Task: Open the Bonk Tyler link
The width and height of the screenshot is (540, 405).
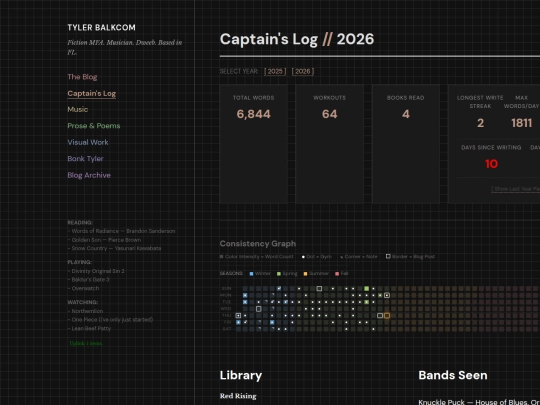Action: tap(85, 159)
